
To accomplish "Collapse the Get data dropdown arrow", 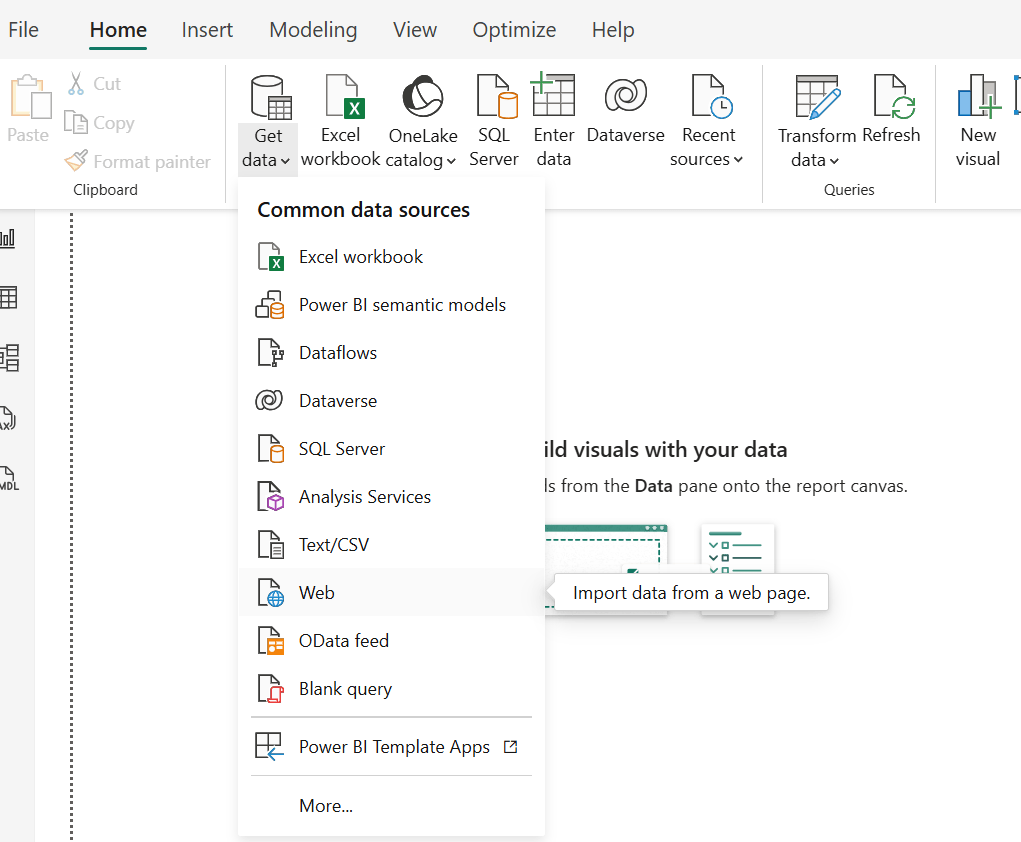I will pyautogui.click(x=285, y=160).
